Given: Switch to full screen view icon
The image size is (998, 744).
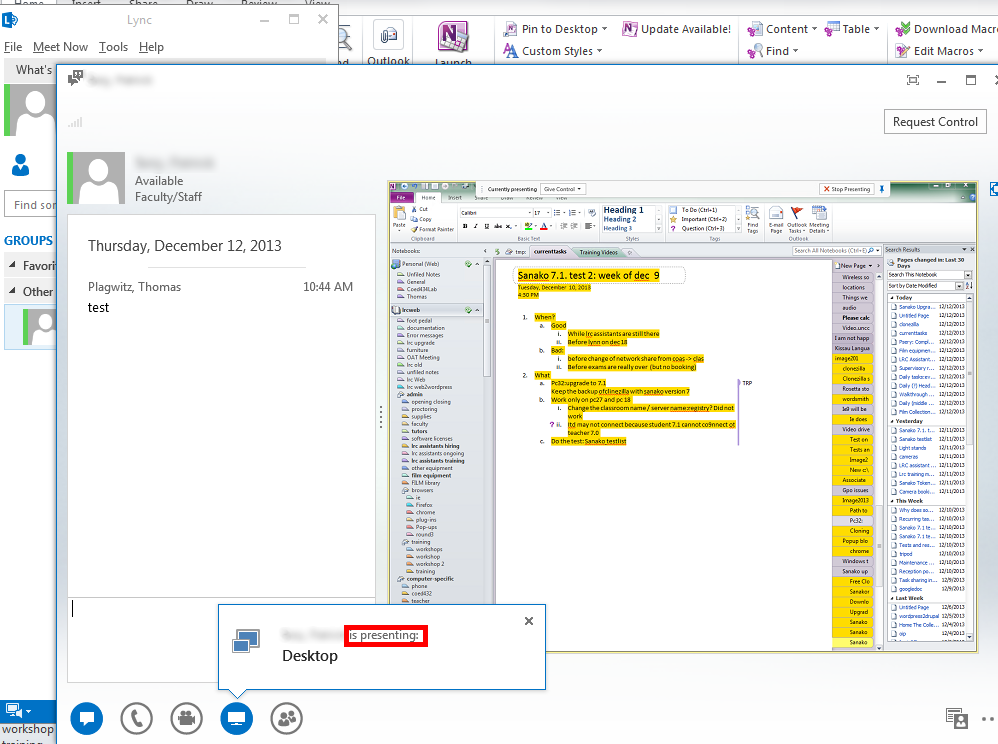Looking at the screenshot, I should coord(912,80).
